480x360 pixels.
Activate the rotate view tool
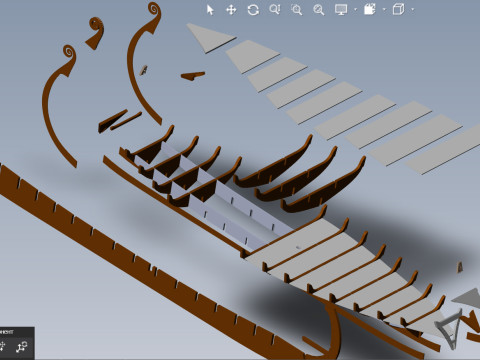tap(253, 10)
